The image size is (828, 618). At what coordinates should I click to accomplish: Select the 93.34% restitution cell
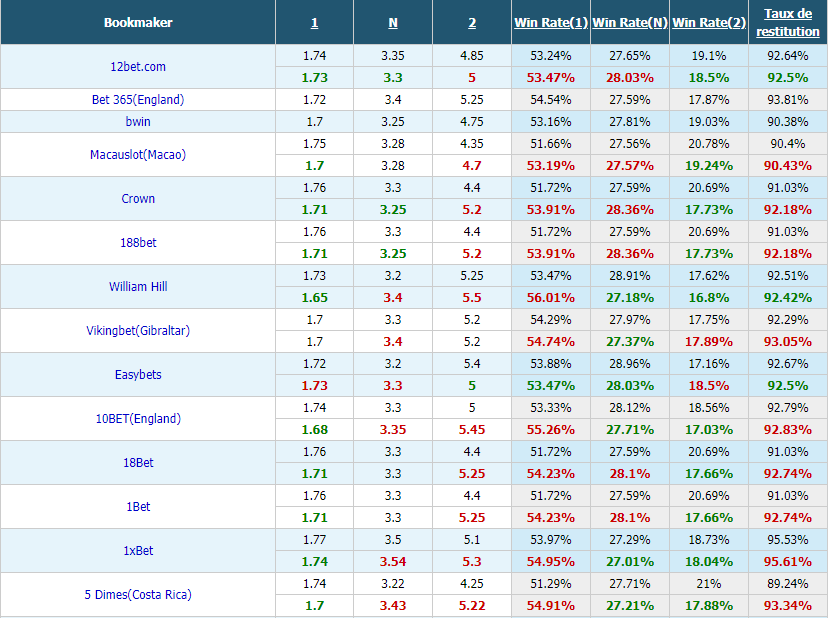pyautogui.click(x=788, y=605)
